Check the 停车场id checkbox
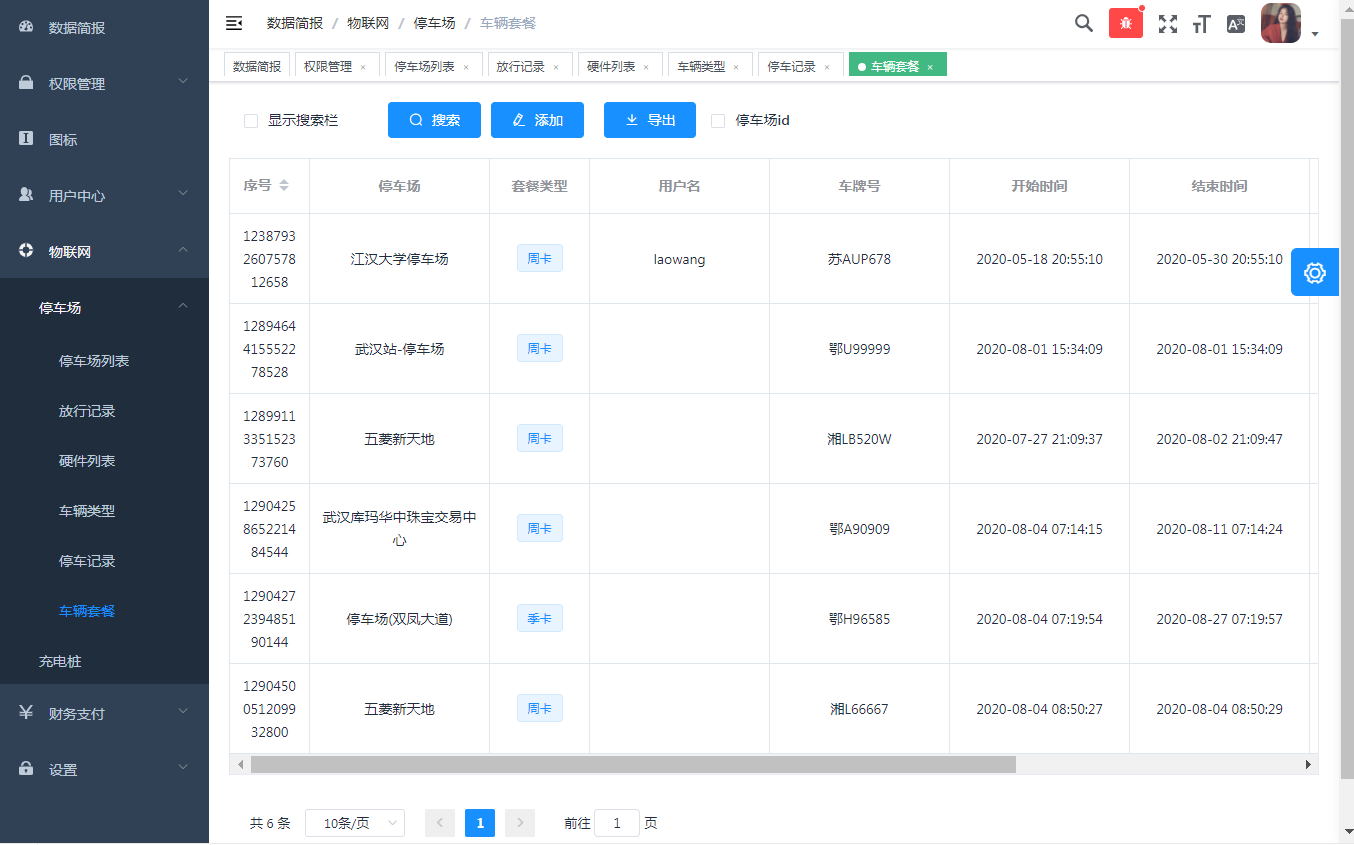The width and height of the screenshot is (1354, 845). point(718,121)
